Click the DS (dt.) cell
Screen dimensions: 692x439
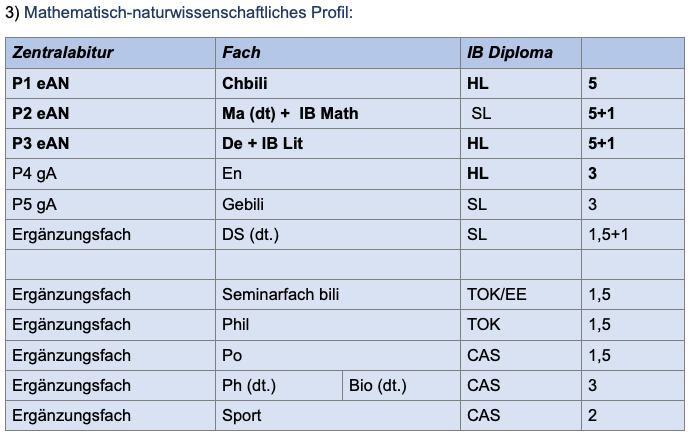[x=338, y=234]
